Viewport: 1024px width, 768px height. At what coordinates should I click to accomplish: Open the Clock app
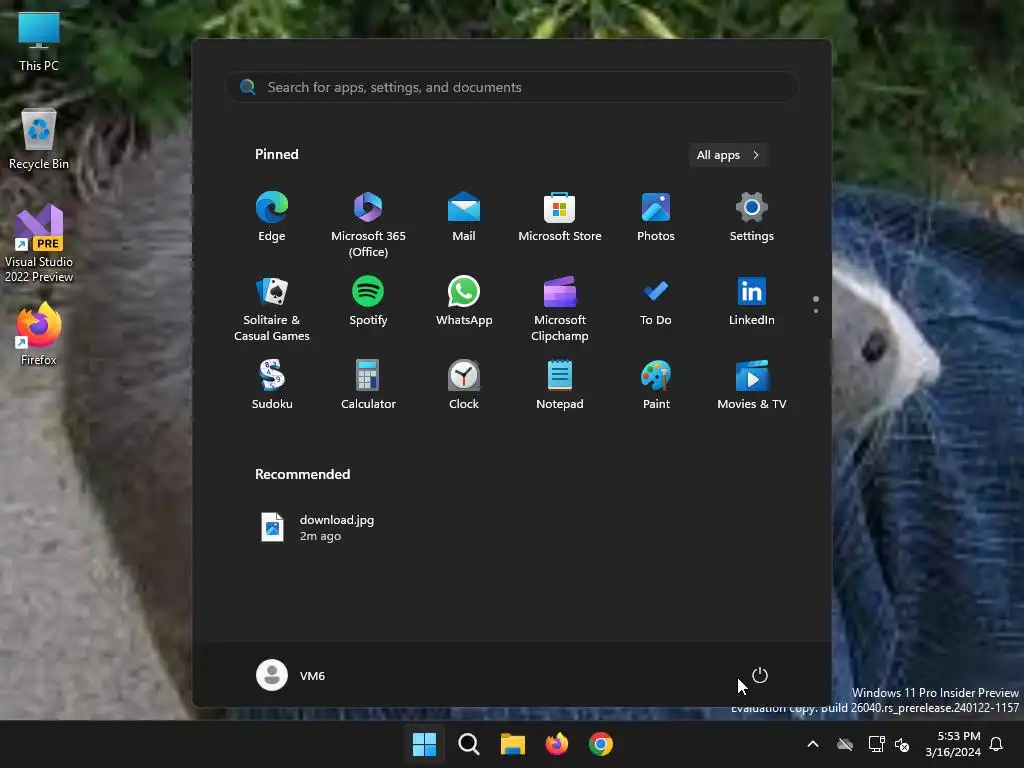[x=464, y=385]
